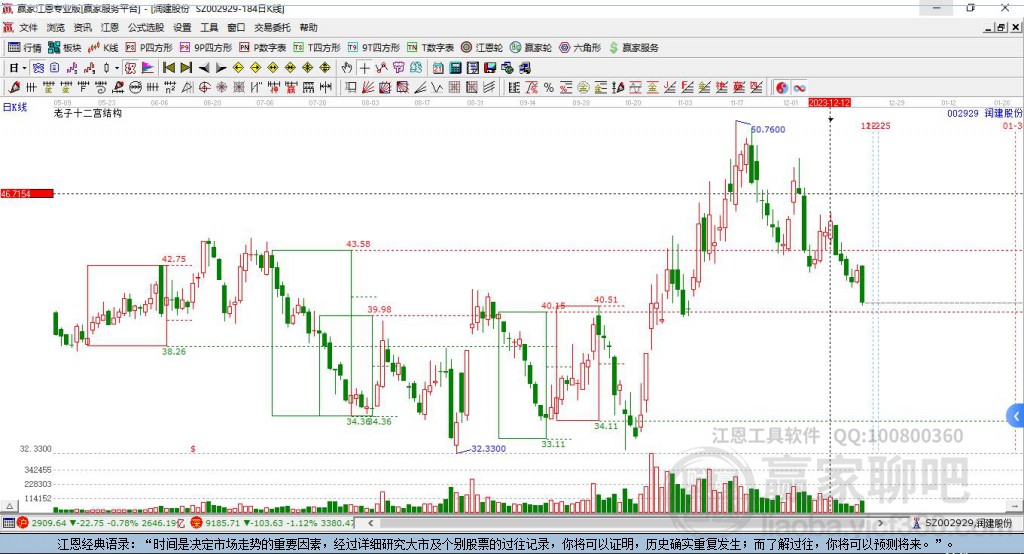
Task: Open the T数字表 tool
Action: pyautogui.click(x=430, y=48)
